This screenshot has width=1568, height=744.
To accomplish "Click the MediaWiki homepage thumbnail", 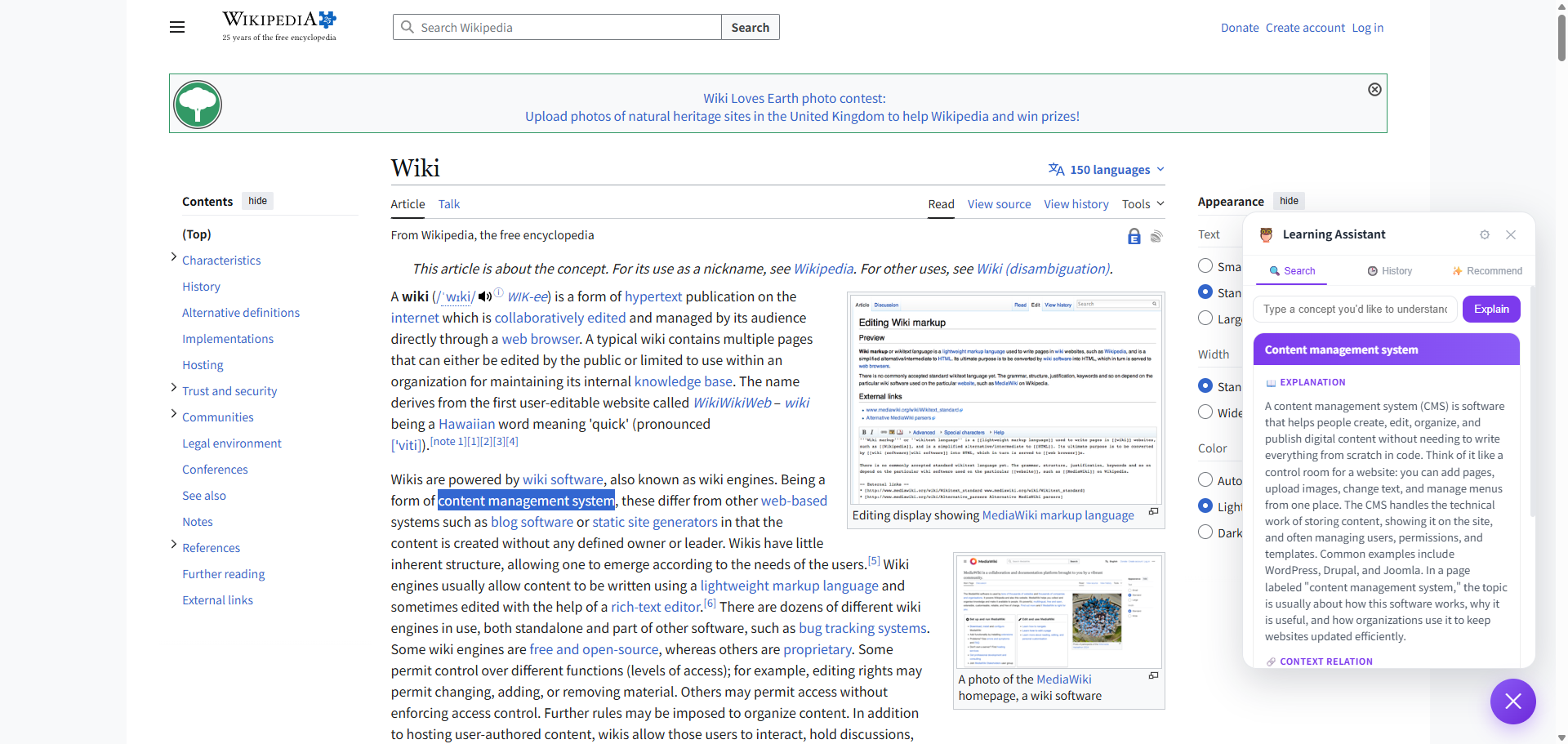I will (x=1058, y=611).
